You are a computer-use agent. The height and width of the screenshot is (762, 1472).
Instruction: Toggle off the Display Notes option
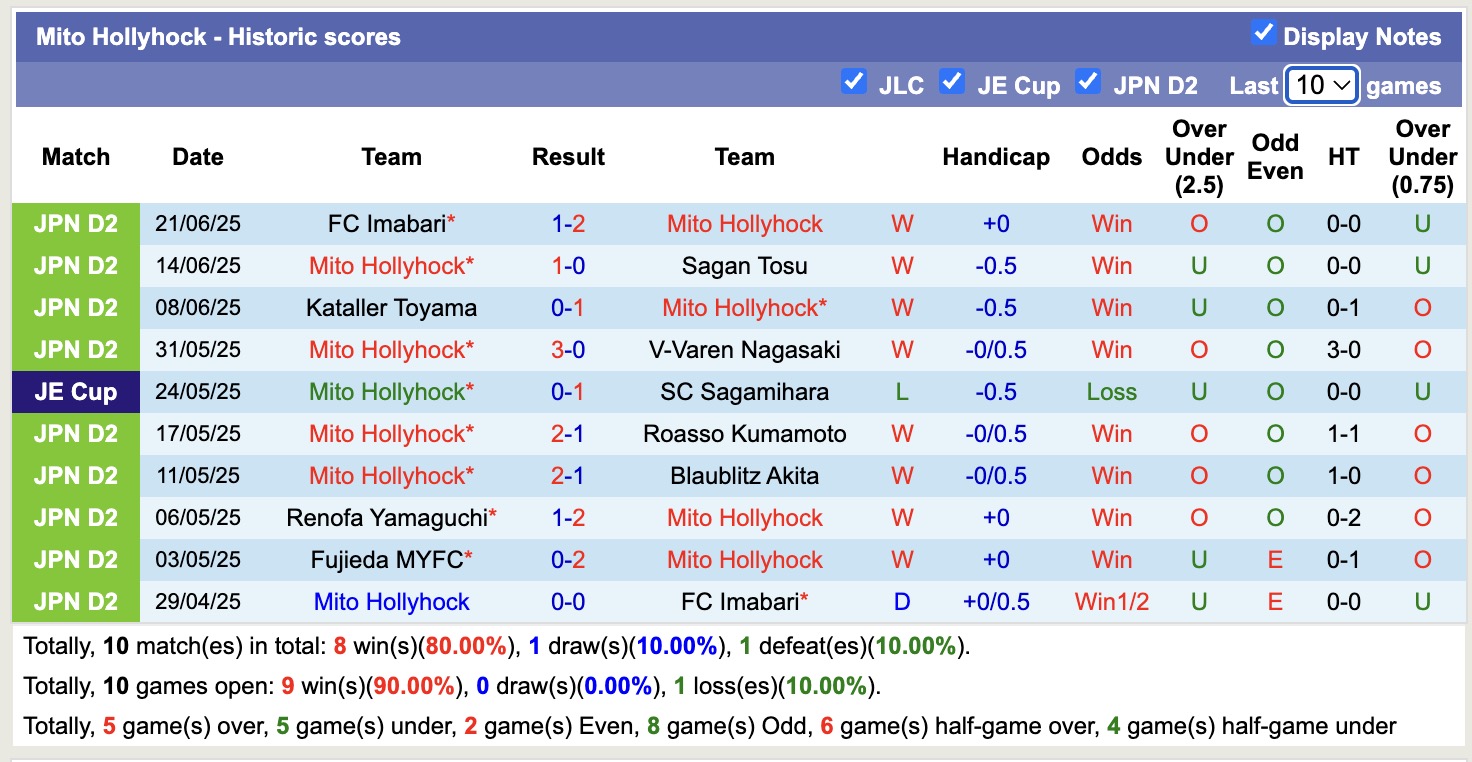[1262, 34]
